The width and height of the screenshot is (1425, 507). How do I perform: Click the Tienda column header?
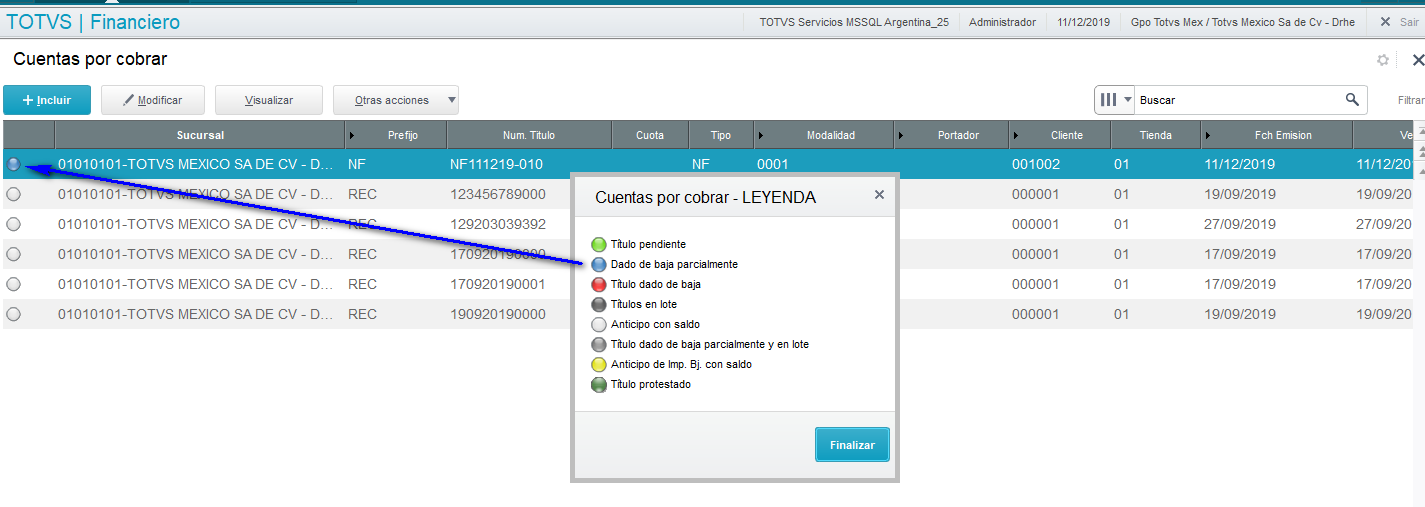(x=1155, y=135)
